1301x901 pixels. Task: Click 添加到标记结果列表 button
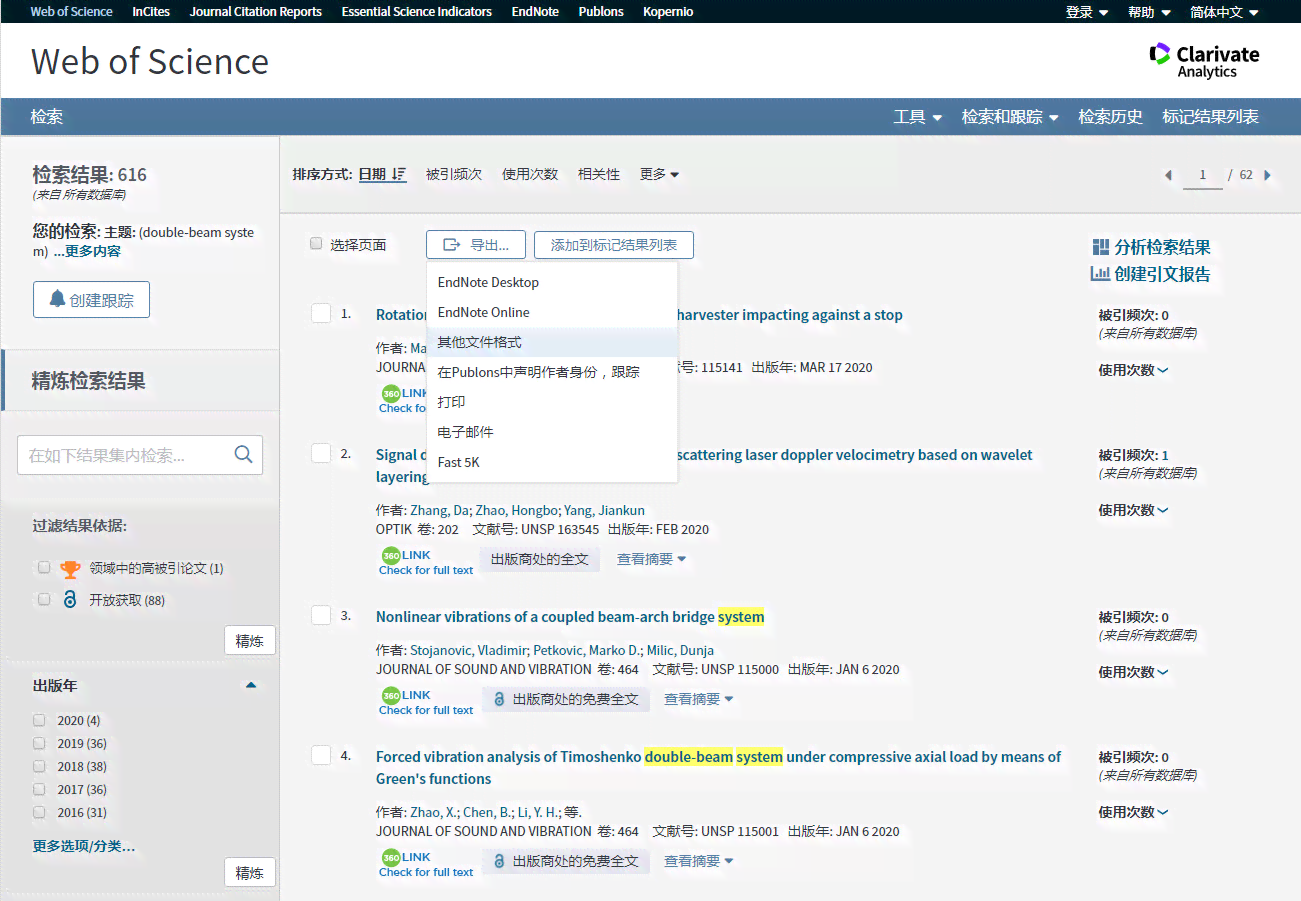614,245
